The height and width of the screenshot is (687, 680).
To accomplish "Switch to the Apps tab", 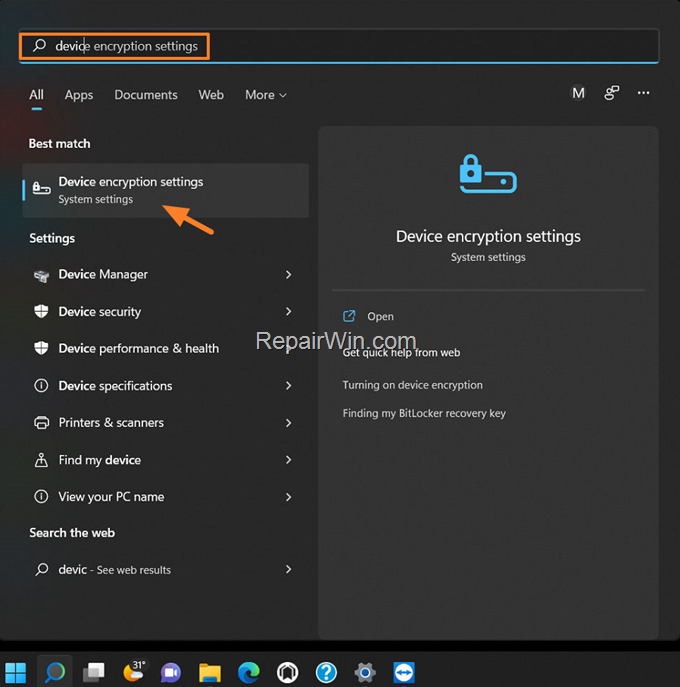I will (x=79, y=95).
